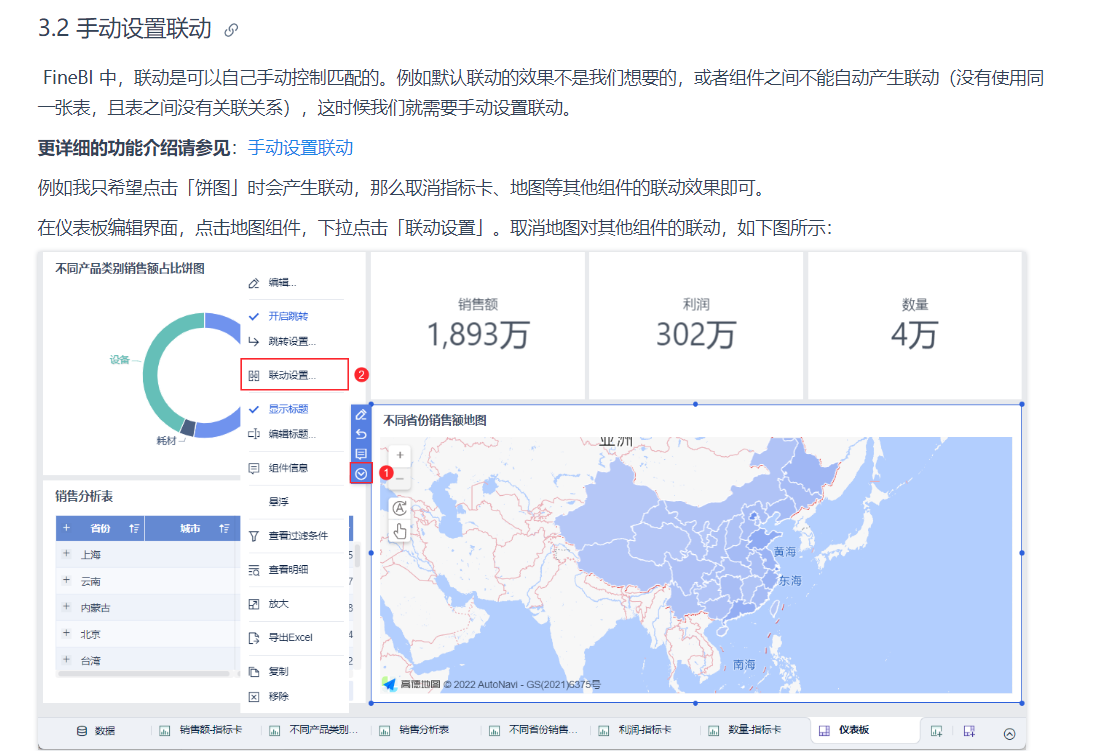This screenshot has width=1095, height=751.
Task: Click the circled A icon on the map
Action: 399,508
